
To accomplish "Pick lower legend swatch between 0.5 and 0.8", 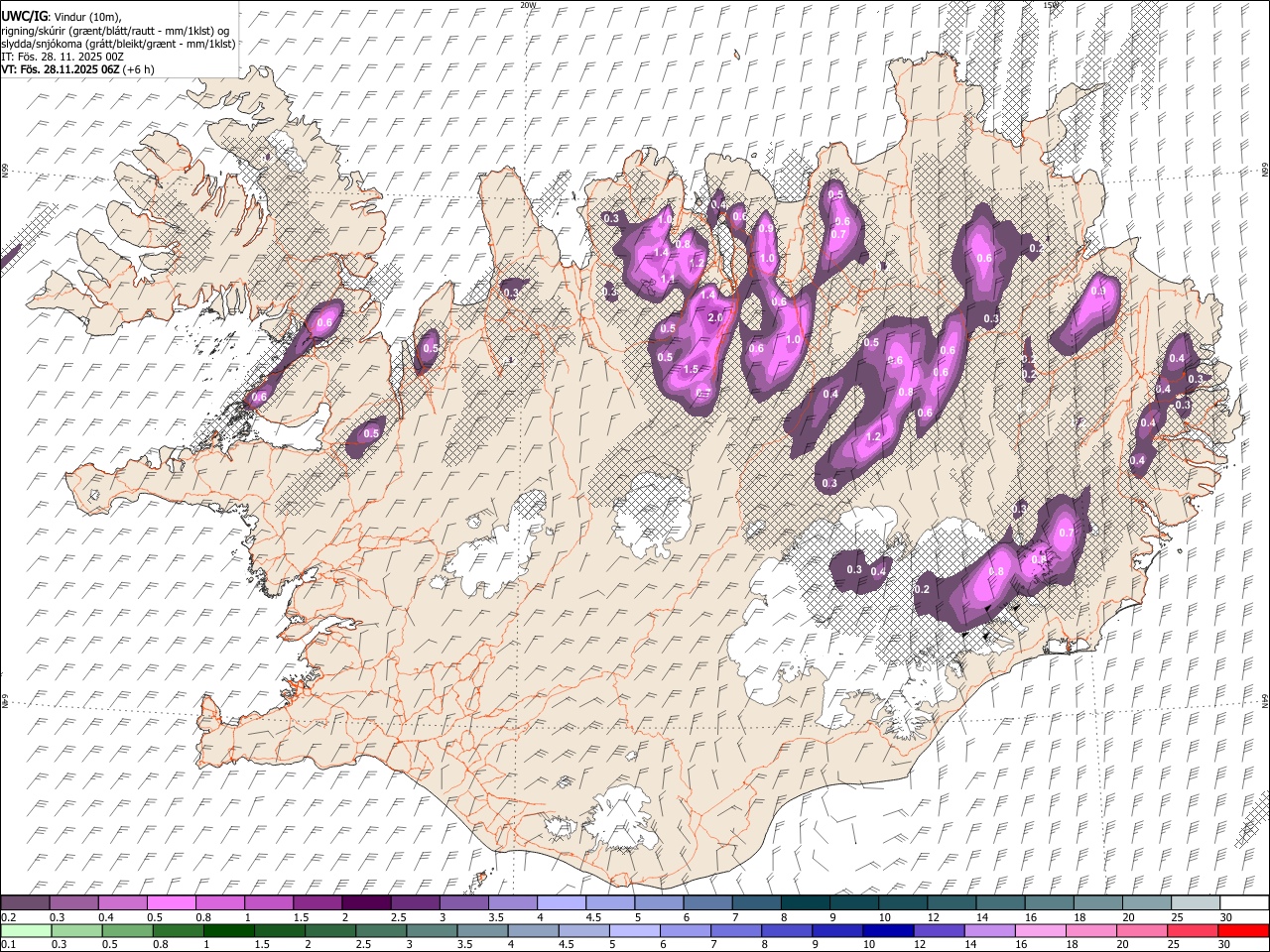I will click(x=128, y=930).
